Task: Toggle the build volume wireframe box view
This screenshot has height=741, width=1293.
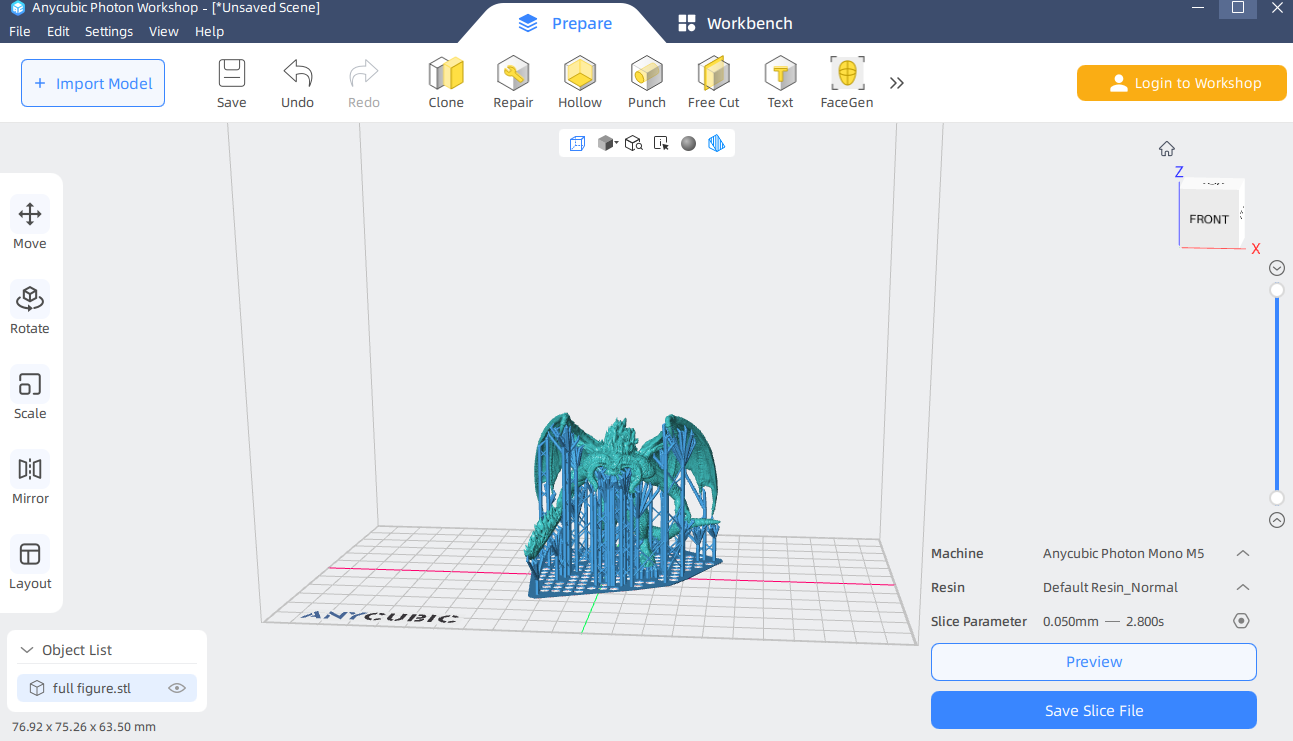Action: (577, 144)
